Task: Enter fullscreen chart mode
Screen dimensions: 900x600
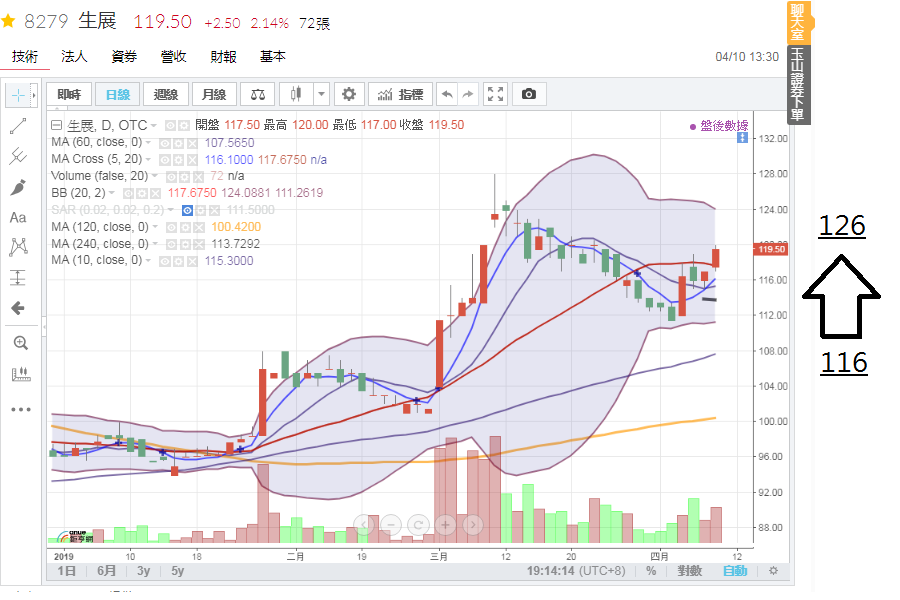Action: coord(496,94)
